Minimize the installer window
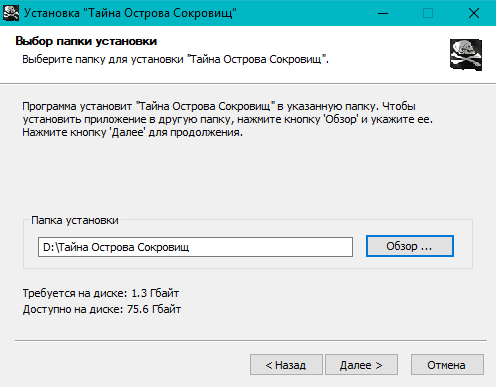The image size is (496, 387). coord(383,13)
